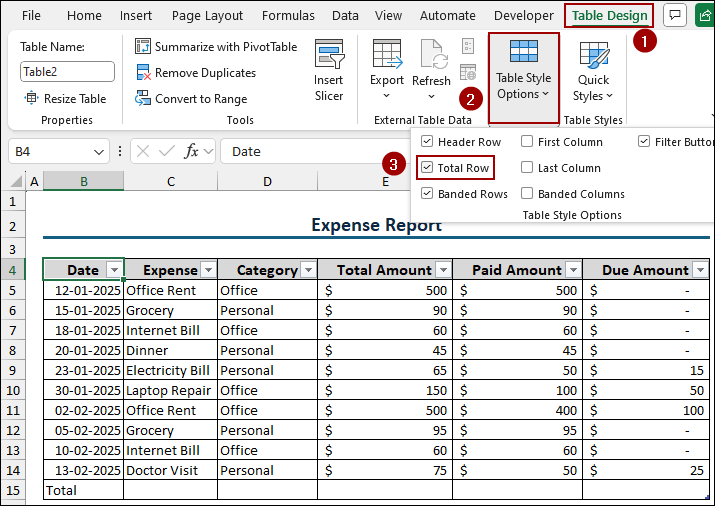Screen dimensions: 715x506
Task: Click the Table Style Options button
Action: [523, 78]
